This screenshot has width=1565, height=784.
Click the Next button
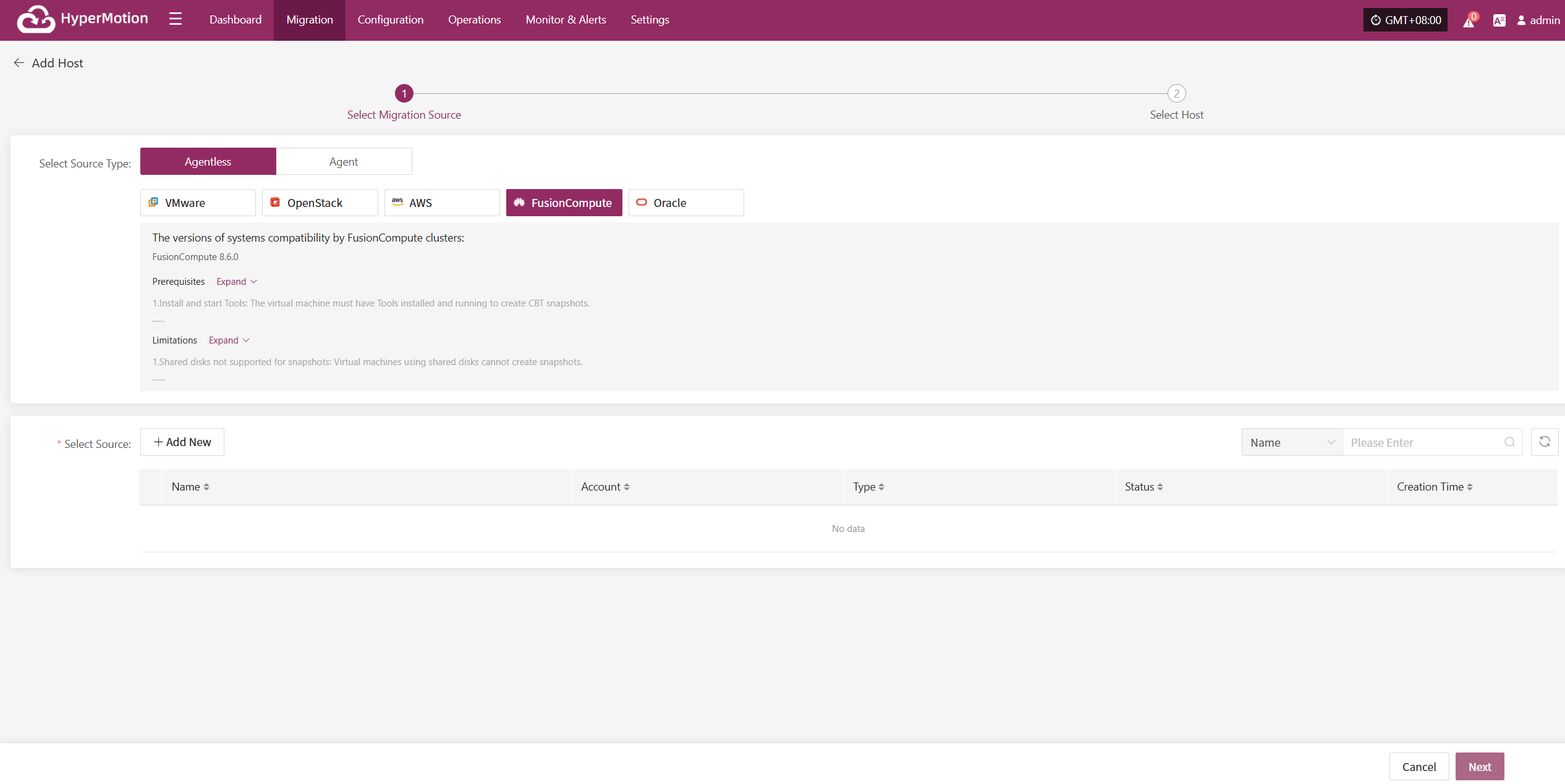[x=1480, y=767]
